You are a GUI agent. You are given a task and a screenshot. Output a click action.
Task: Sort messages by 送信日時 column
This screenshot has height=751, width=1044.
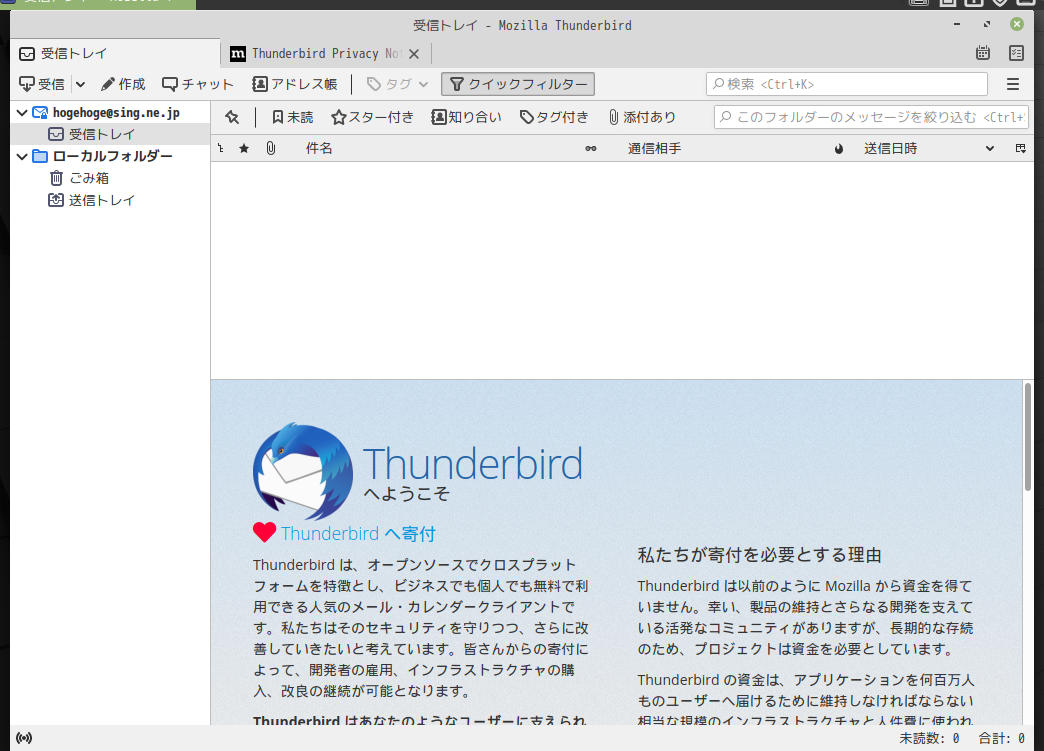(890, 148)
